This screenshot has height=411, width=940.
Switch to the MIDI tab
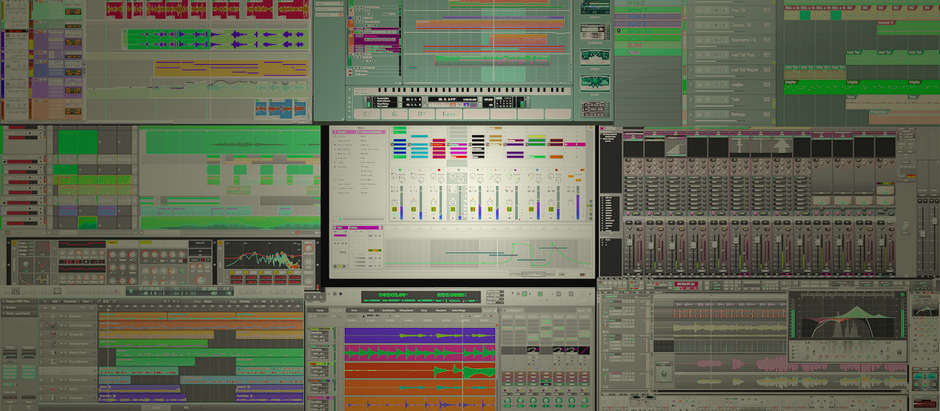tap(371, 310)
